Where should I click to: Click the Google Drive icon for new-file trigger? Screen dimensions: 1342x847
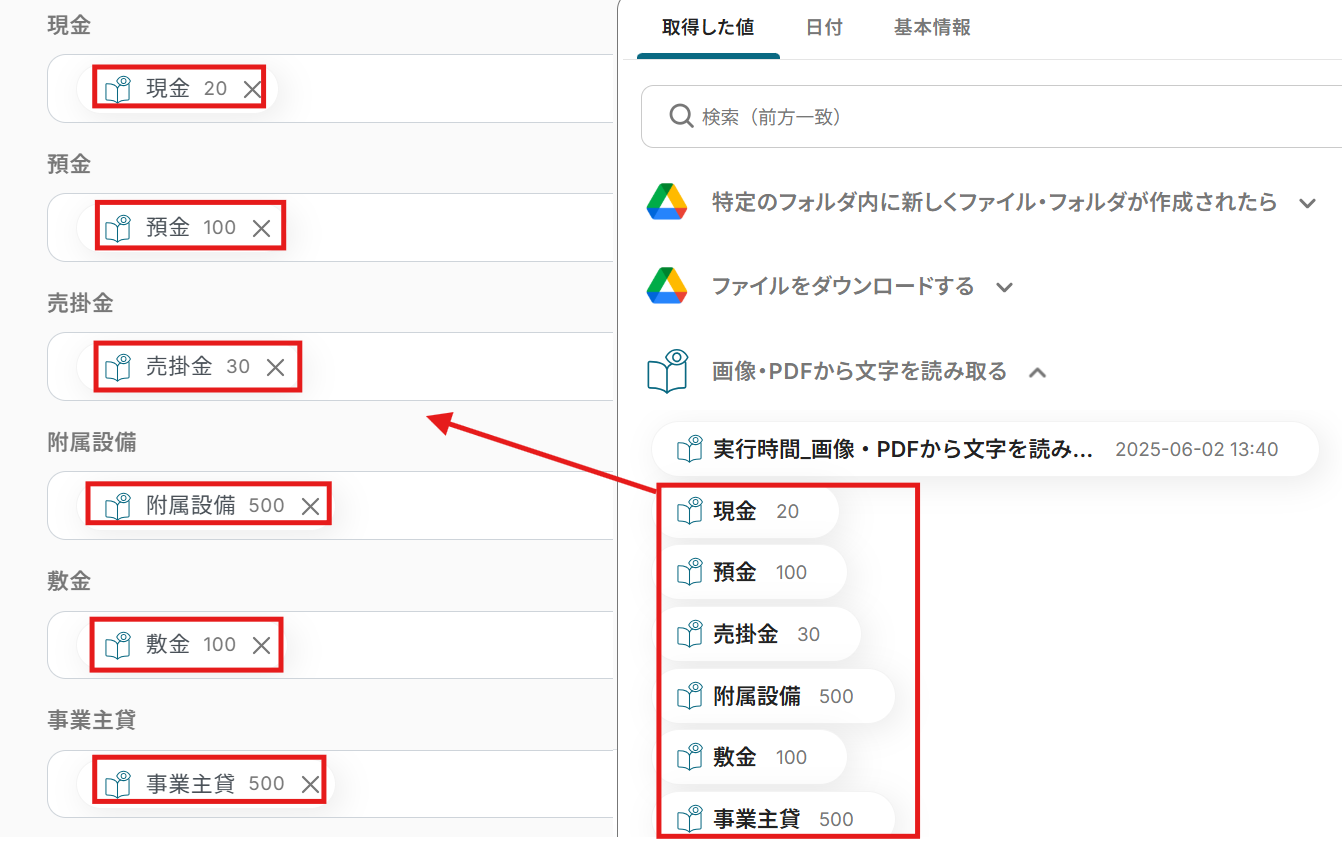point(666,202)
